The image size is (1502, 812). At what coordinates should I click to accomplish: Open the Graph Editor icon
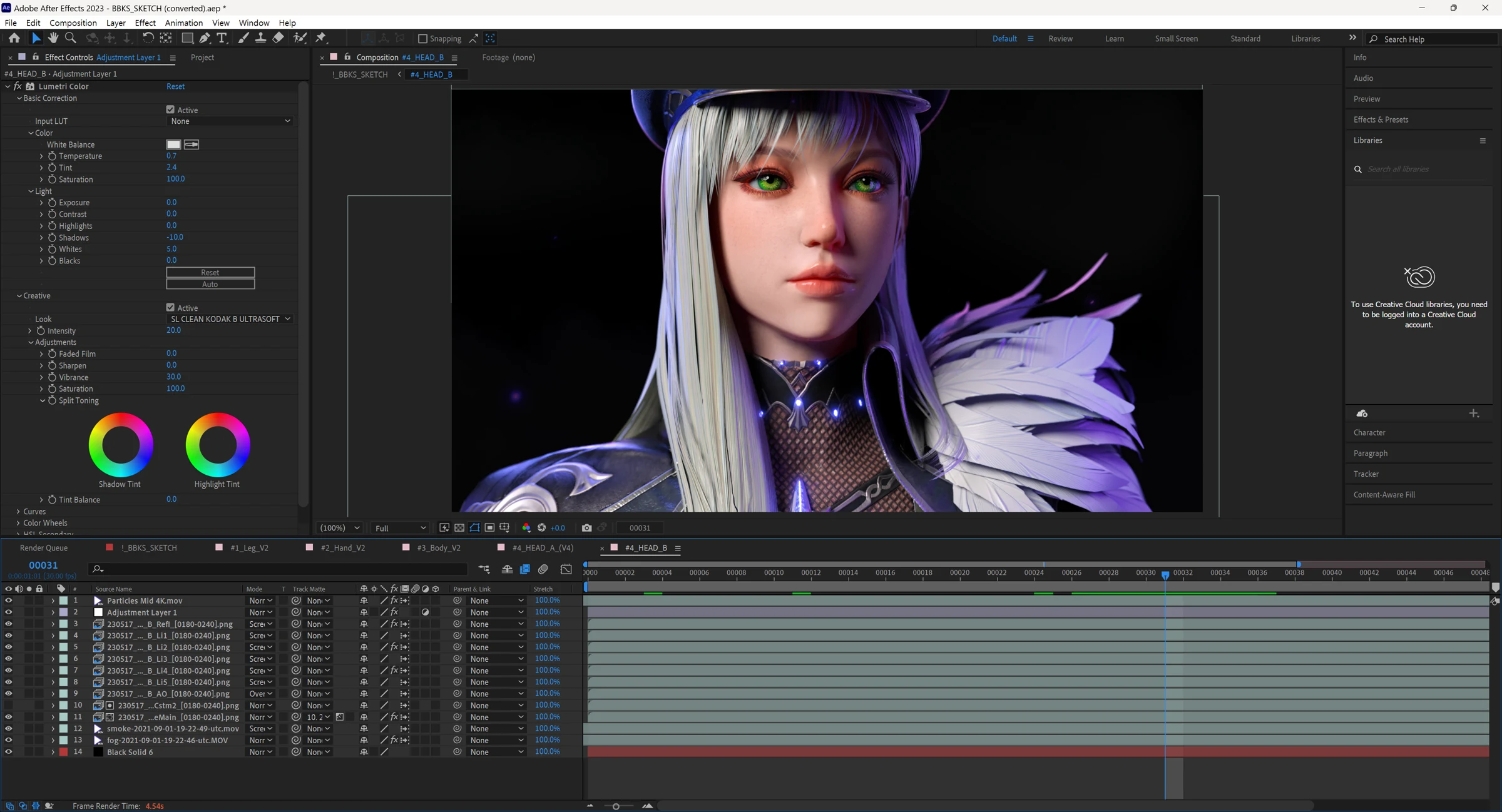click(566, 569)
